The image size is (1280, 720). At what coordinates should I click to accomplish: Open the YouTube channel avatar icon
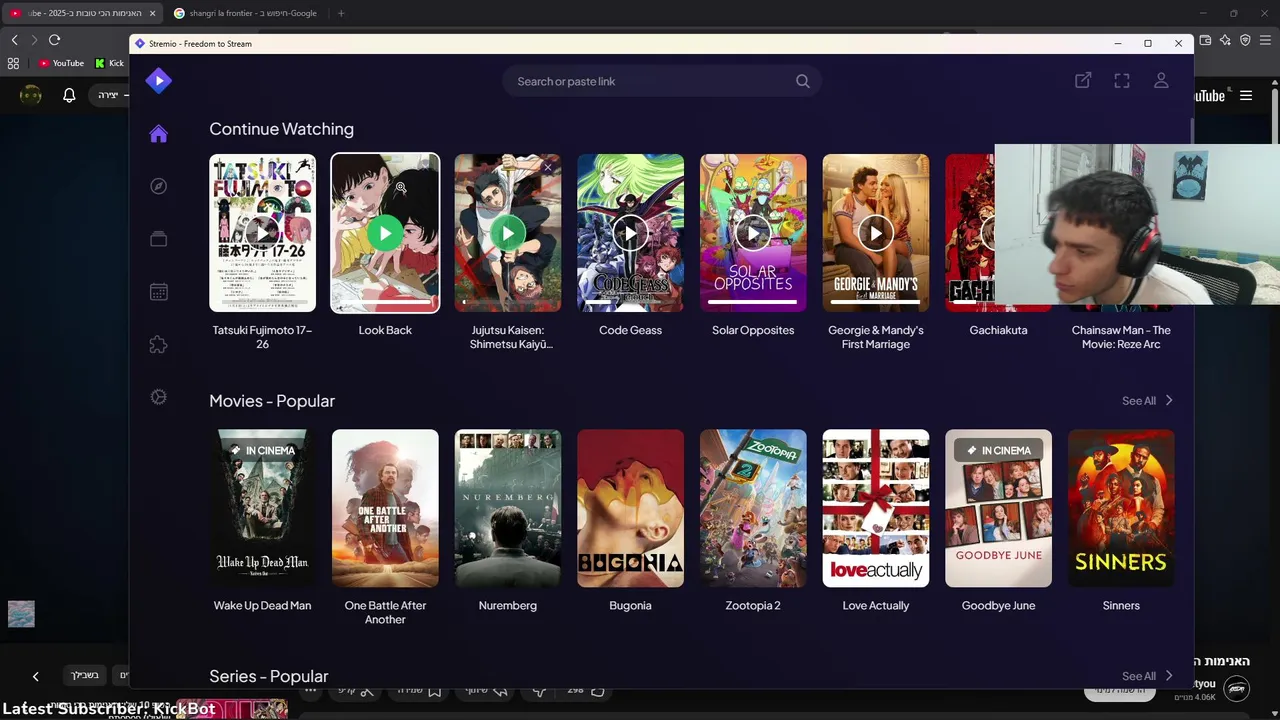[x=31, y=95]
